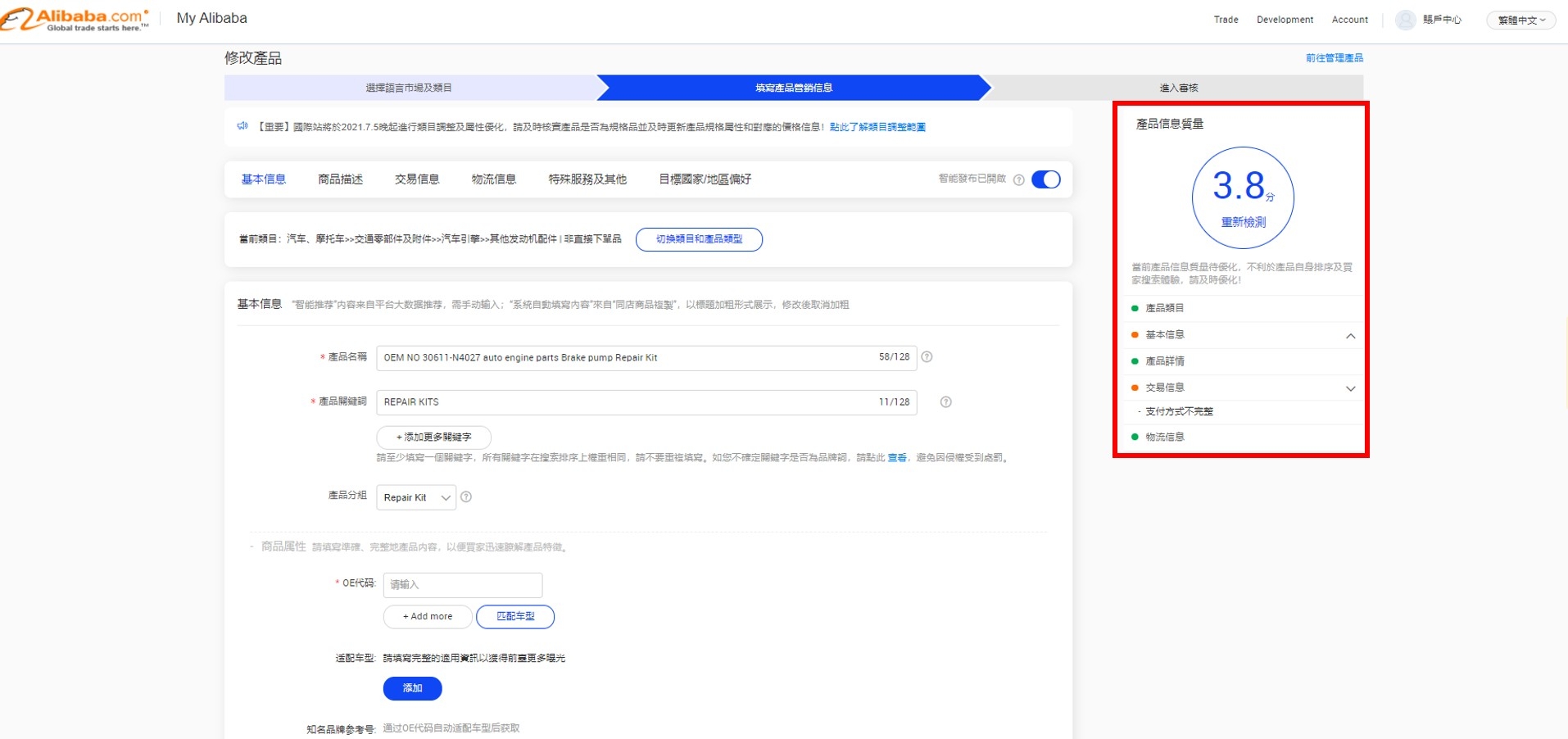Image resolution: width=1568 pixels, height=739 pixels.
Task: Open the 繁體中文 language dropdown
Action: [1520, 20]
